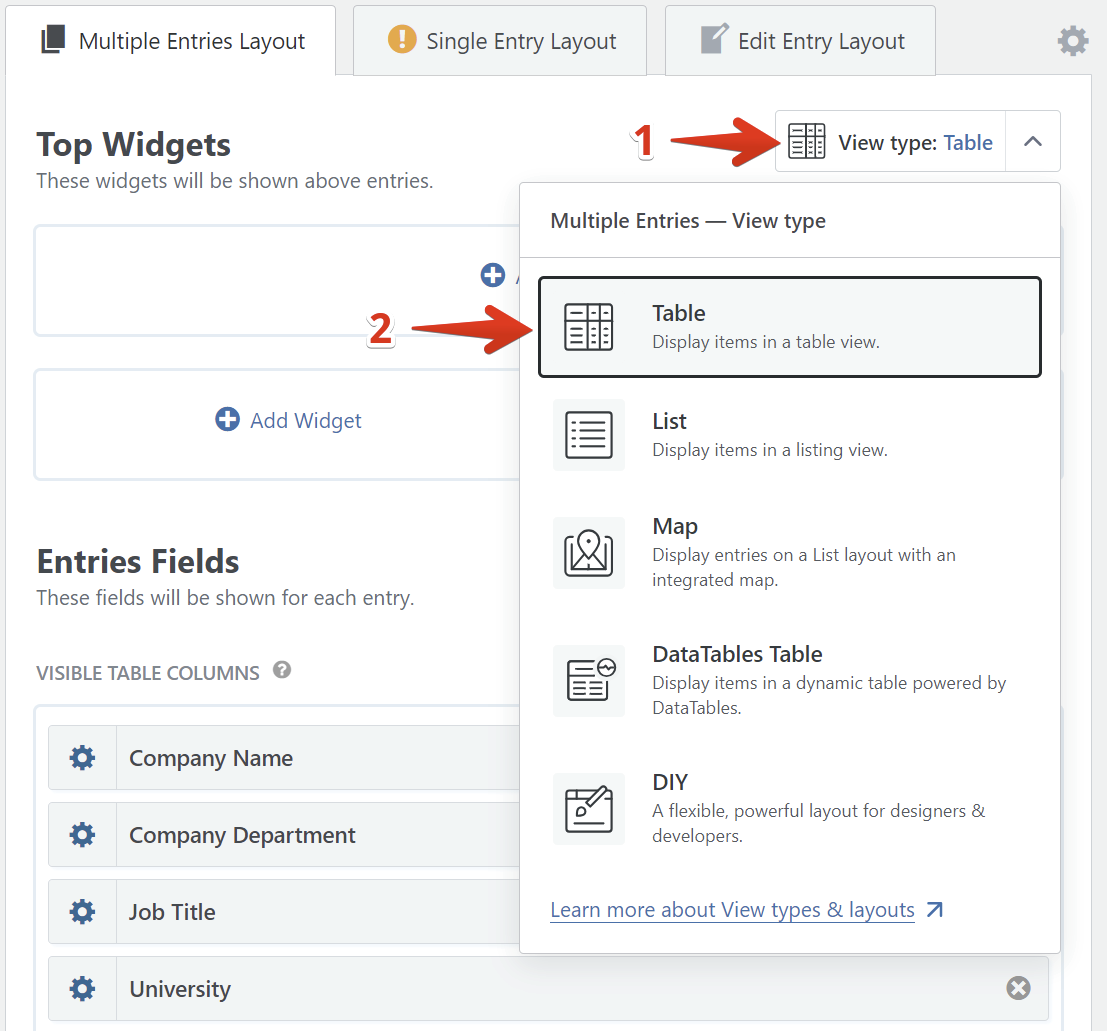Click the Company Name column field
Screen dimensions: 1107x1031
click(300, 758)
